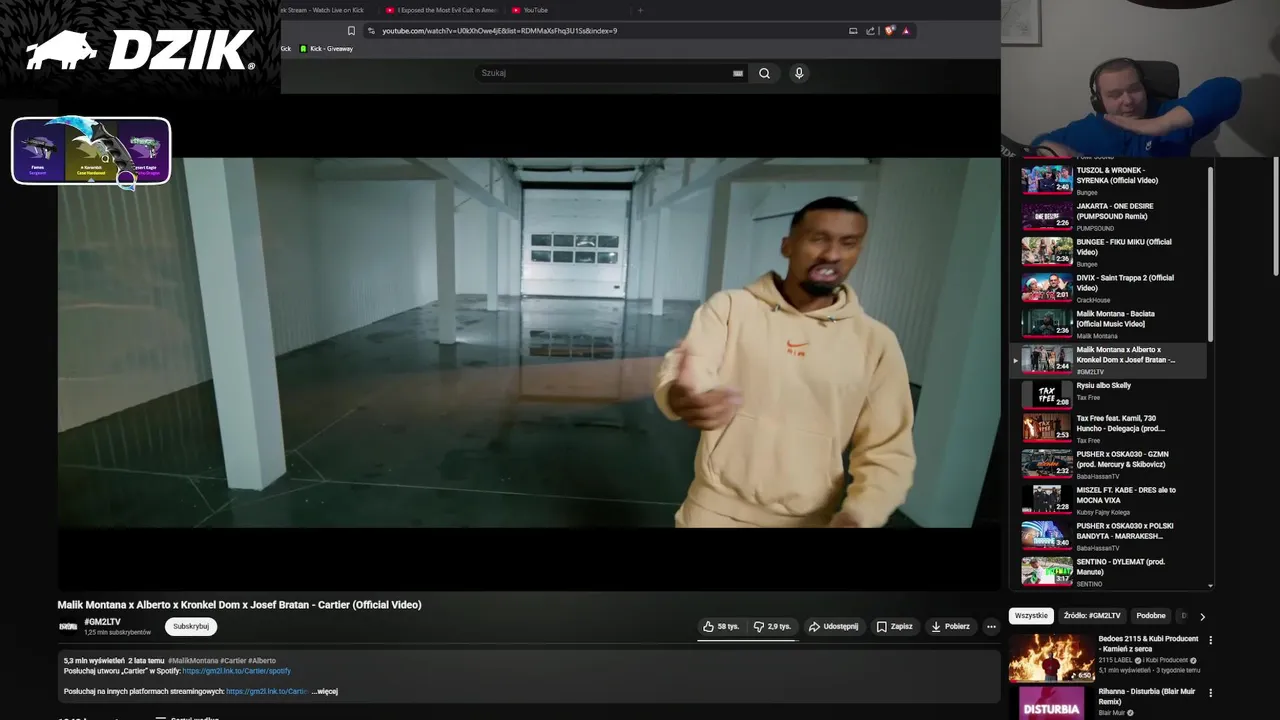Activate voice search microphone icon
The height and width of the screenshot is (720, 1280).
798,73
